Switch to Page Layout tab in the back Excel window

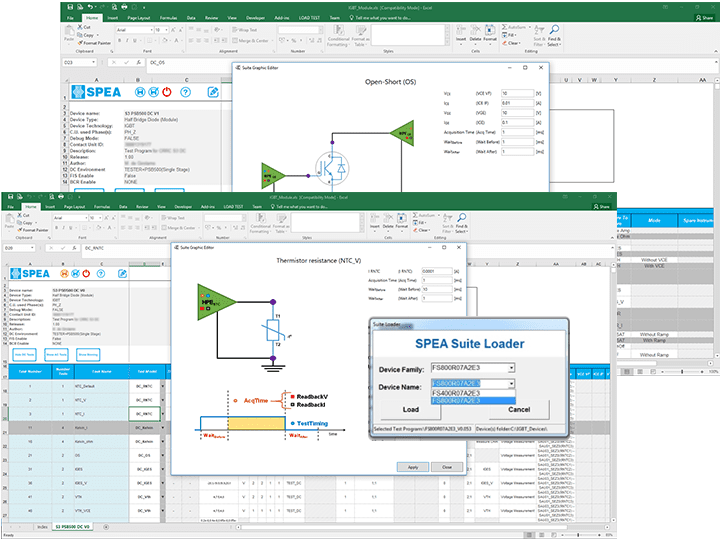point(139,18)
